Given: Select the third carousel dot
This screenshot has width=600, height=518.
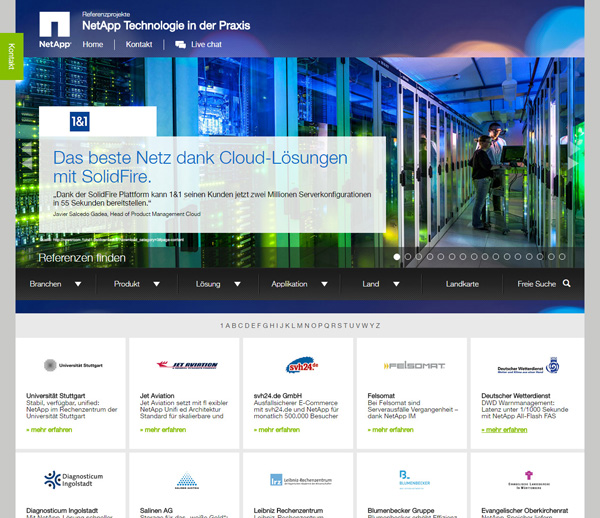Looking at the screenshot, I should point(419,257).
